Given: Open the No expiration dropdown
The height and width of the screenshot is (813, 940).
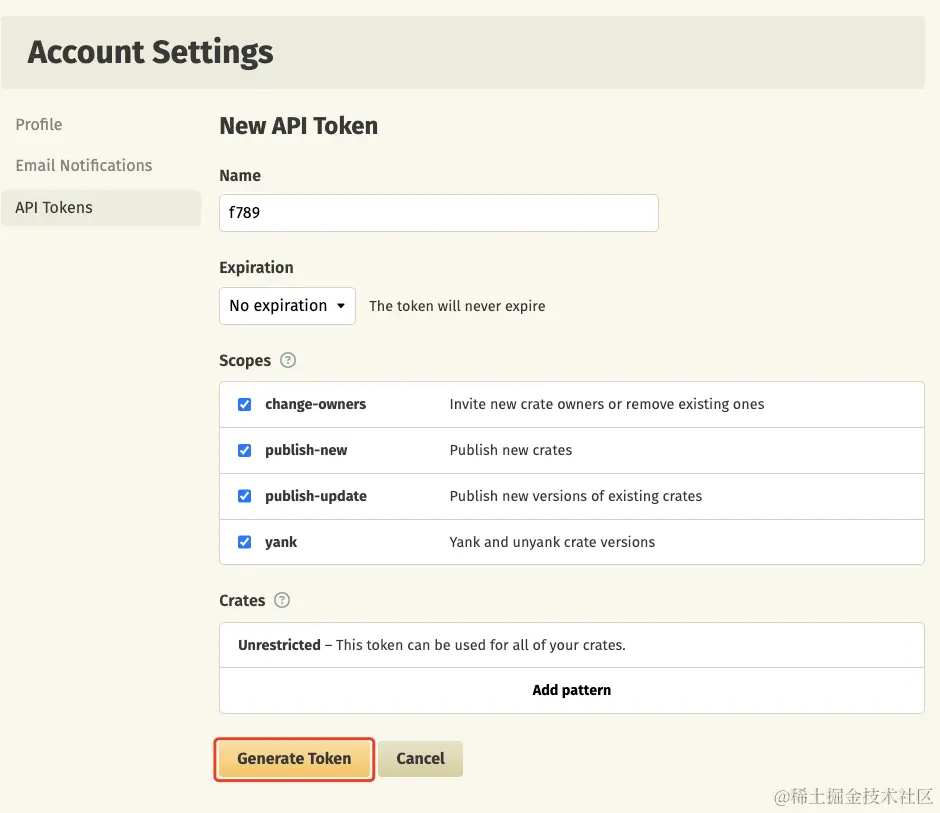Looking at the screenshot, I should click(287, 306).
